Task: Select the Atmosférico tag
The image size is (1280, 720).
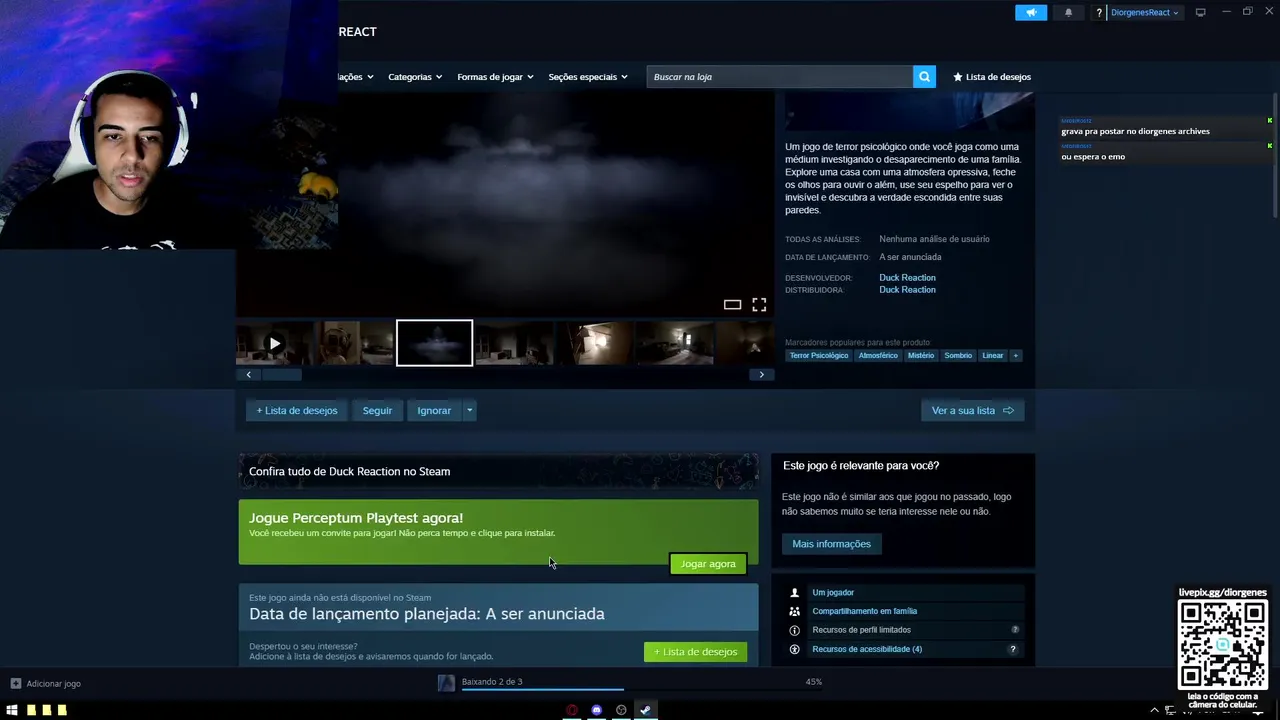Action: coord(878,355)
